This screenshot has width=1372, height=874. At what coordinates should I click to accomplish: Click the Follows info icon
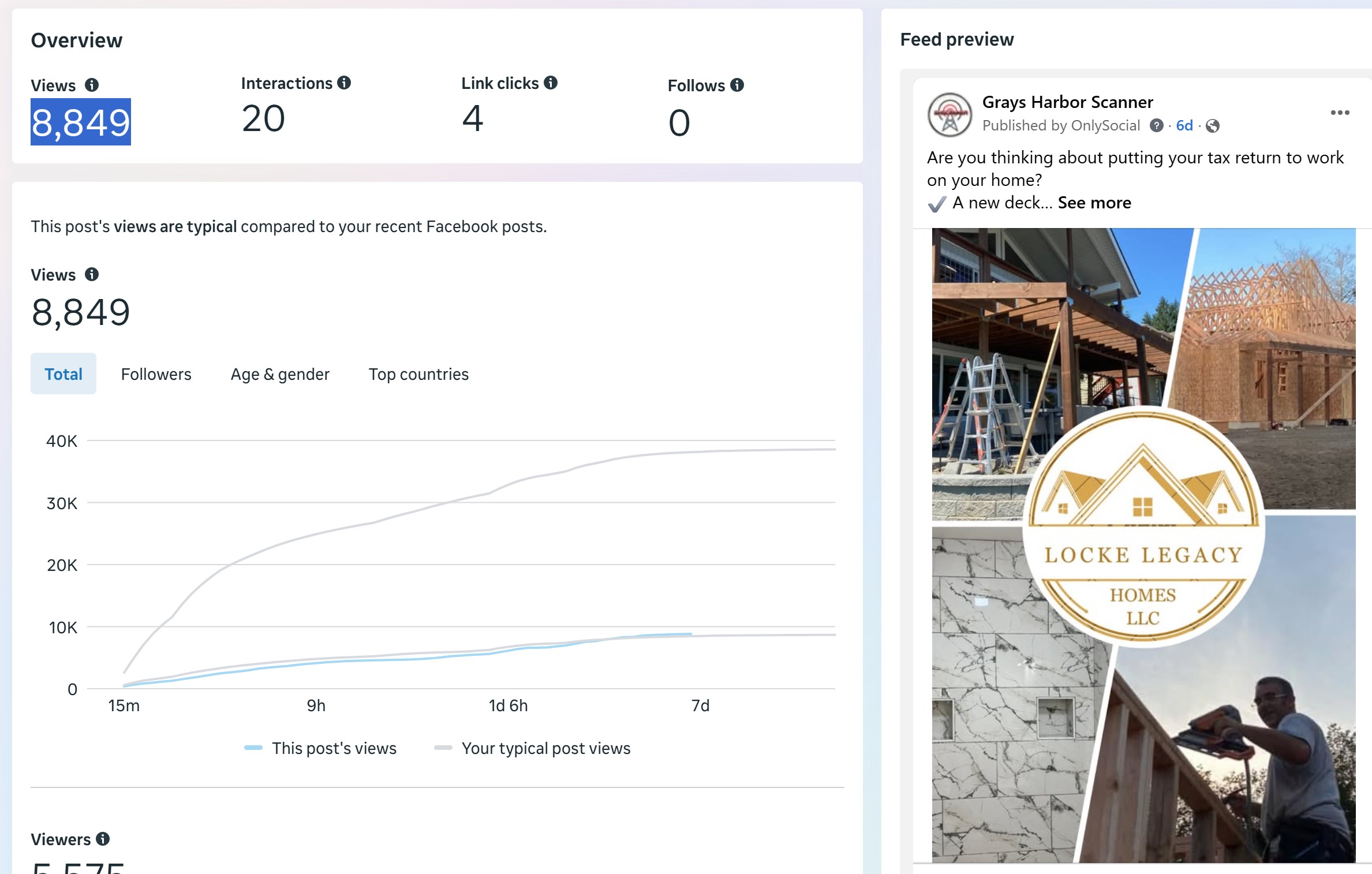[x=737, y=85]
